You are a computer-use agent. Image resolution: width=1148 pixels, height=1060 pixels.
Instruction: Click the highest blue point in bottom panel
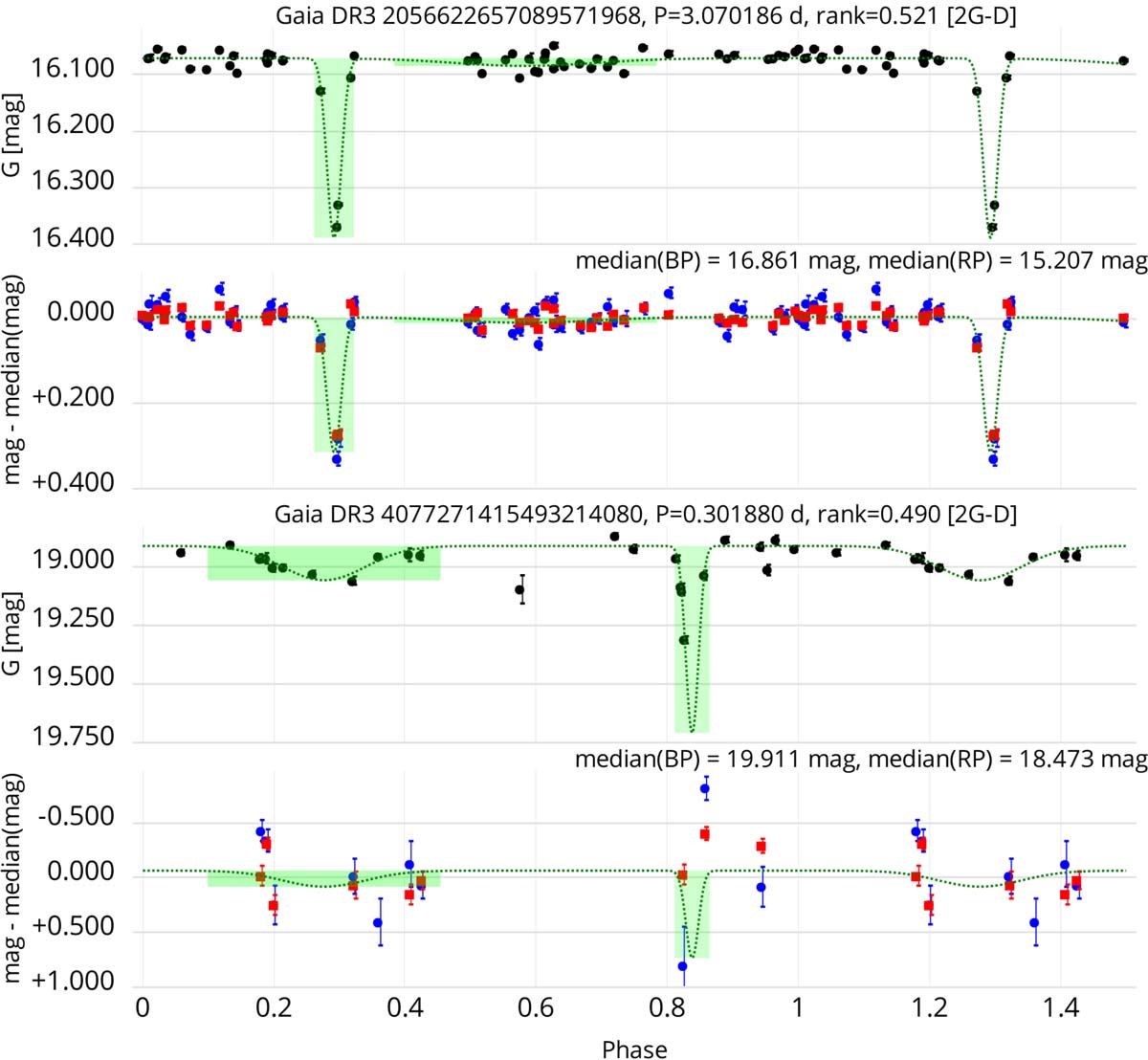(x=705, y=789)
